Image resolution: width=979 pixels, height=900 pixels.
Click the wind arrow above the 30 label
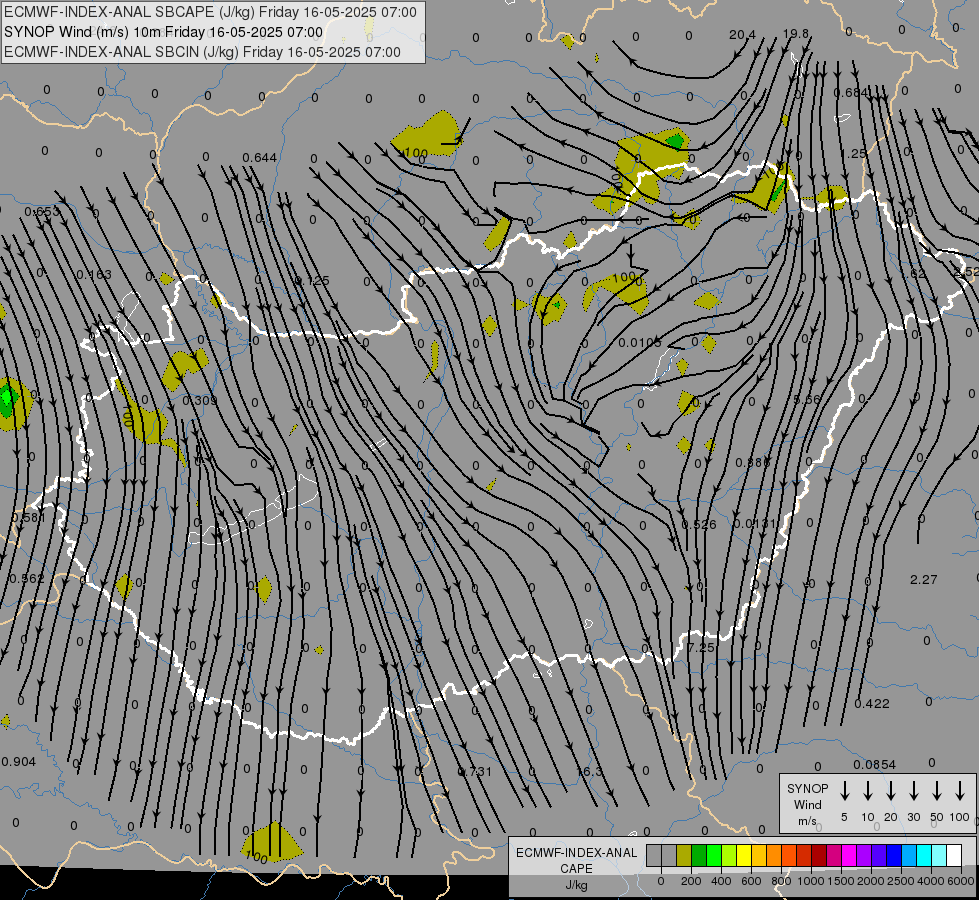coord(913,790)
